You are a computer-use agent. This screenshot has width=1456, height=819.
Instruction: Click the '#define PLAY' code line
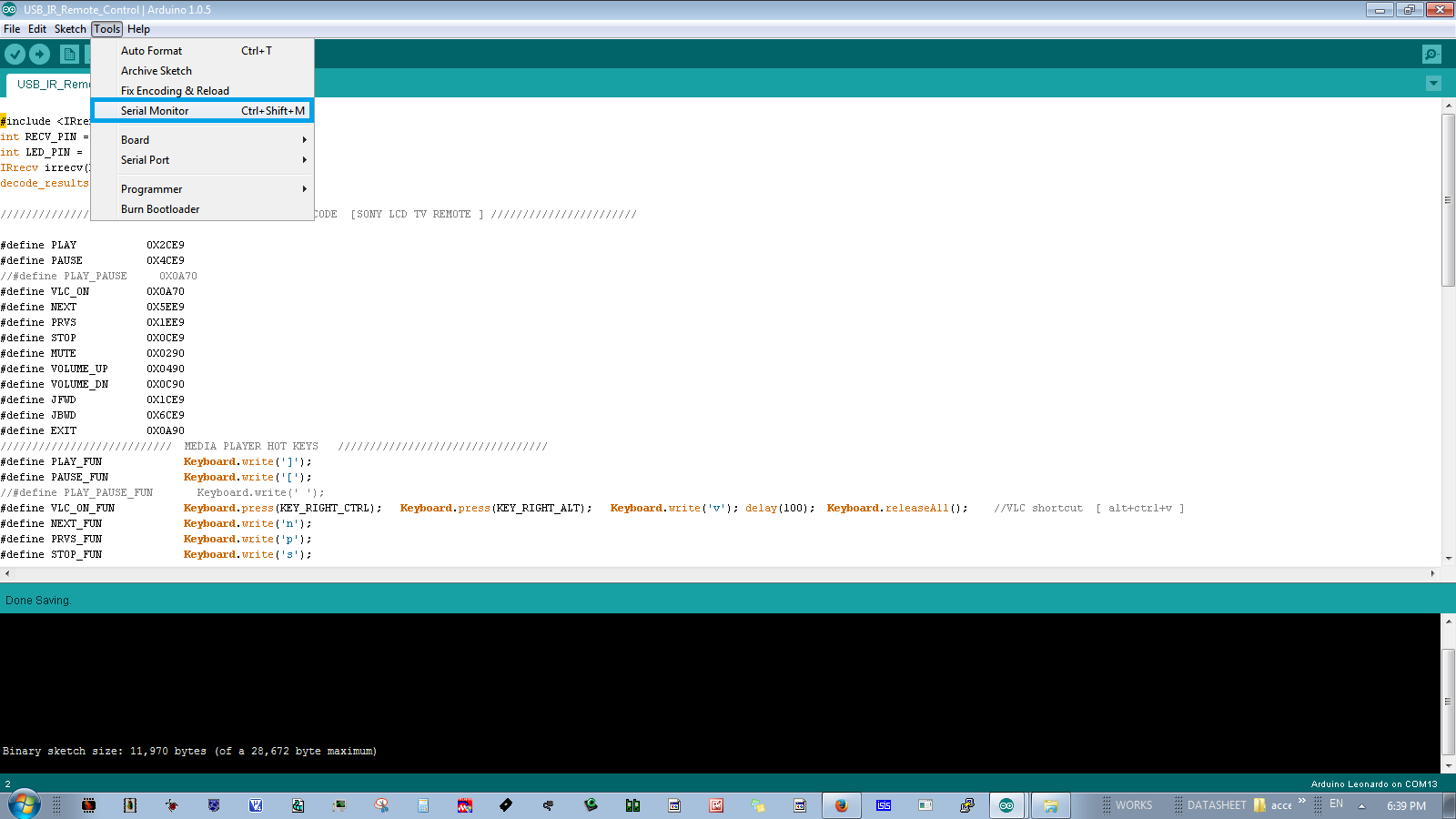pos(92,246)
